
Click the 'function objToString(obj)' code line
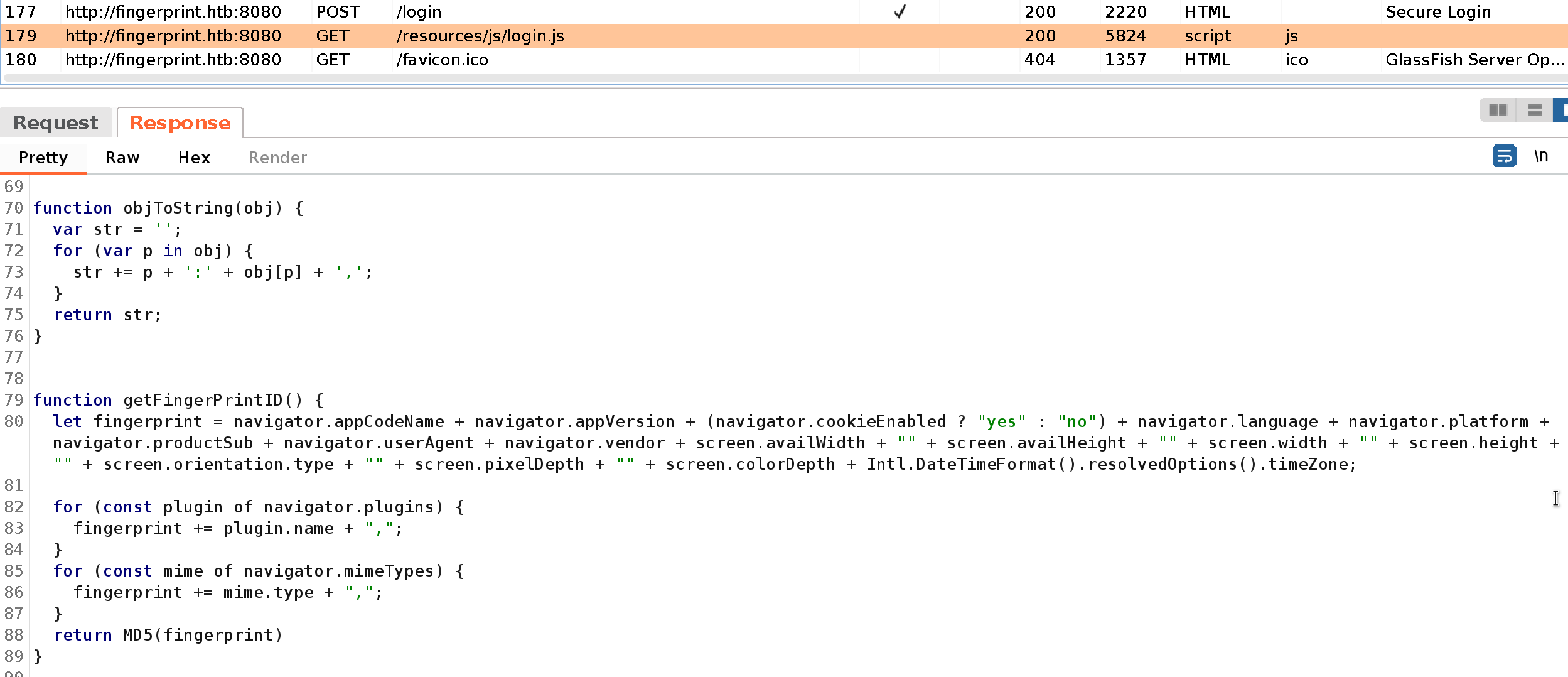point(168,208)
